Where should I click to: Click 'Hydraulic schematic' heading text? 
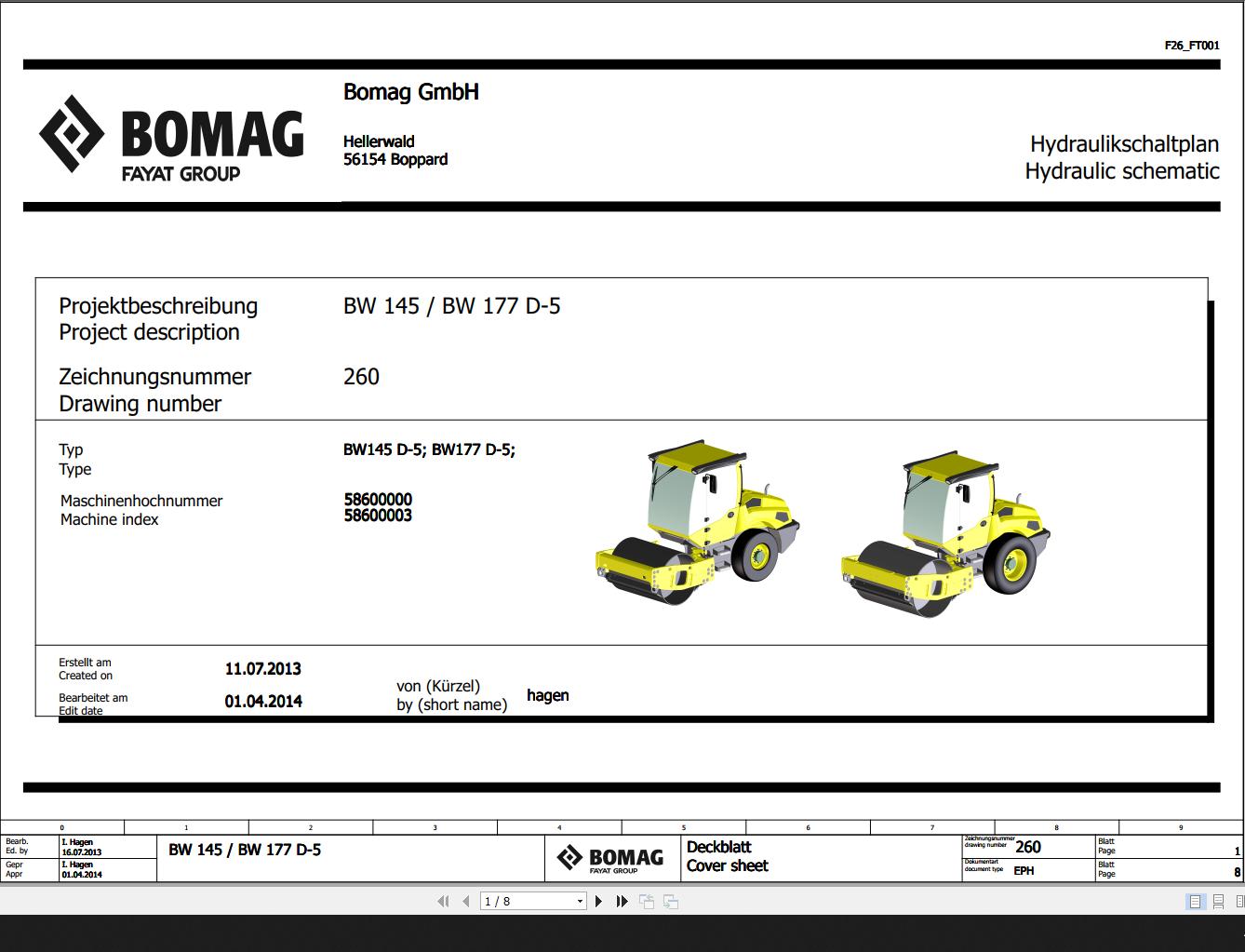(x=1122, y=171)
